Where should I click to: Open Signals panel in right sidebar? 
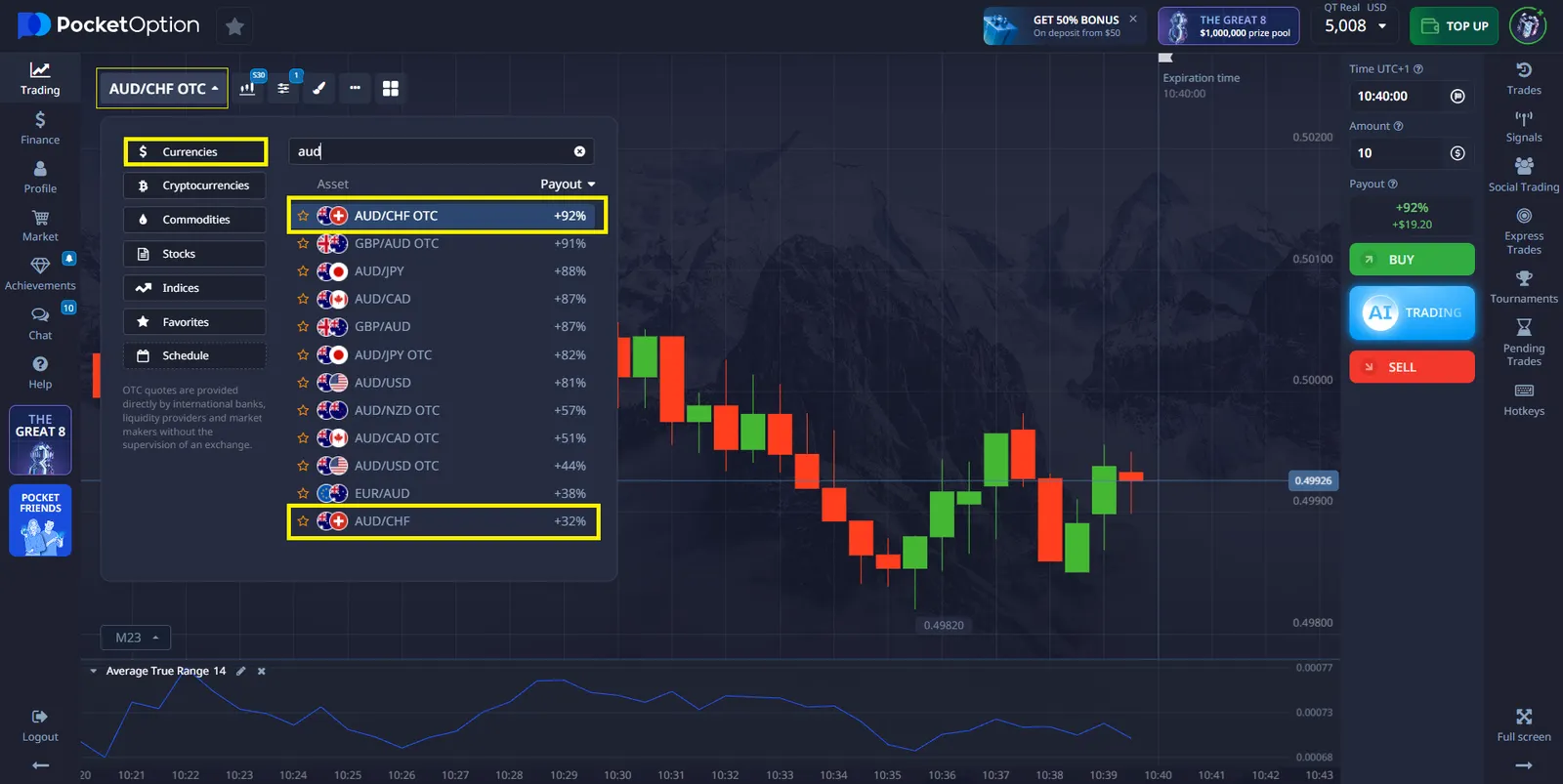(1523, 126)
